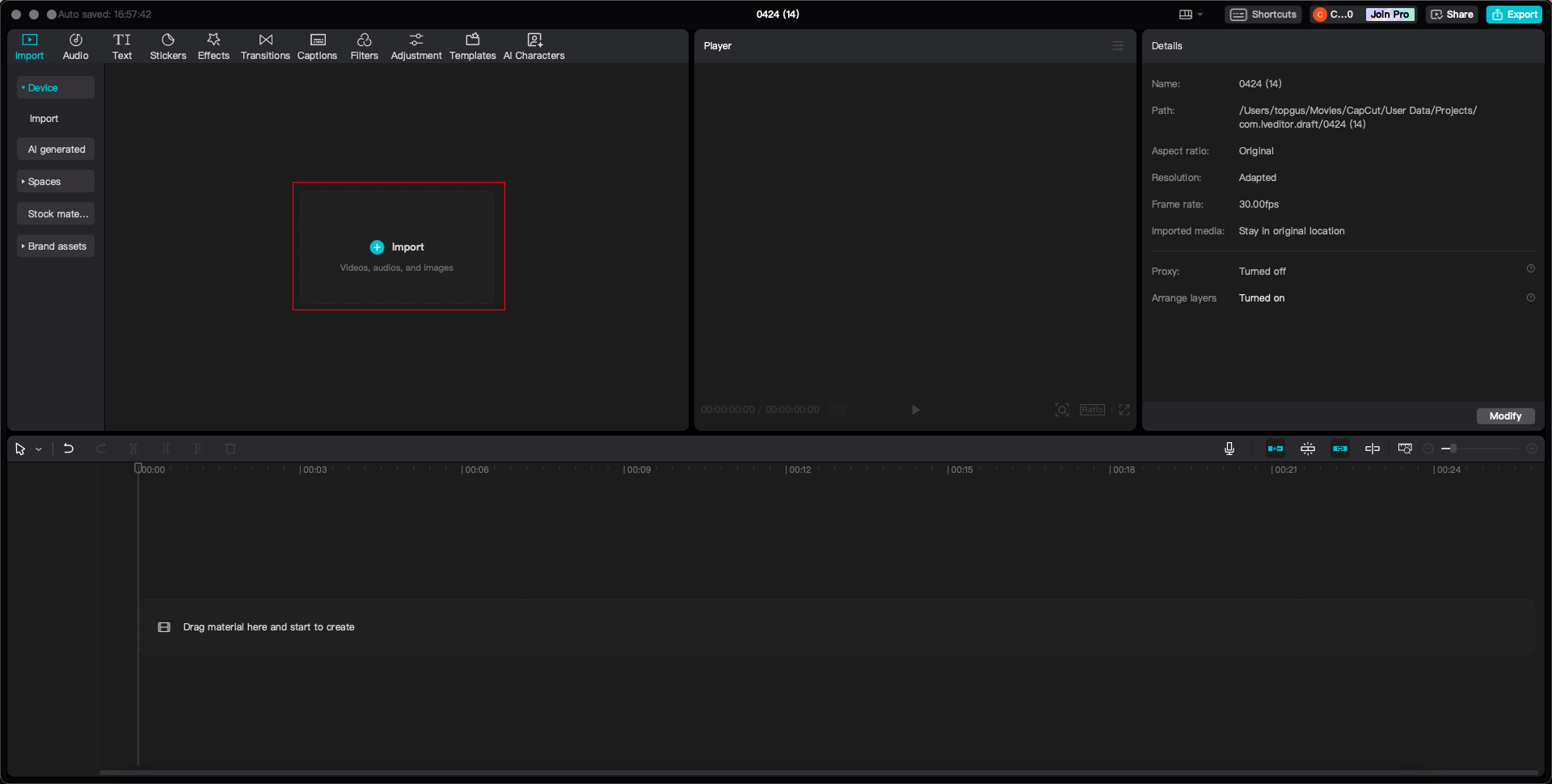Start voiceover recording with microphone icon
The width and height of the screenshot is (1552, 784).
pyautogui.click(x=1229, y=449)
